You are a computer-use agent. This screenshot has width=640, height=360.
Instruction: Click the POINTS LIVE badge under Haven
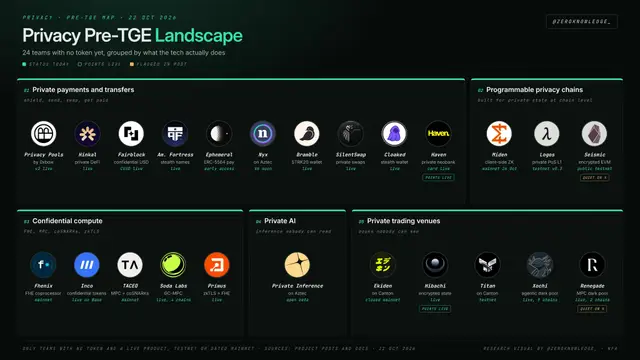[x=438, y=178]
